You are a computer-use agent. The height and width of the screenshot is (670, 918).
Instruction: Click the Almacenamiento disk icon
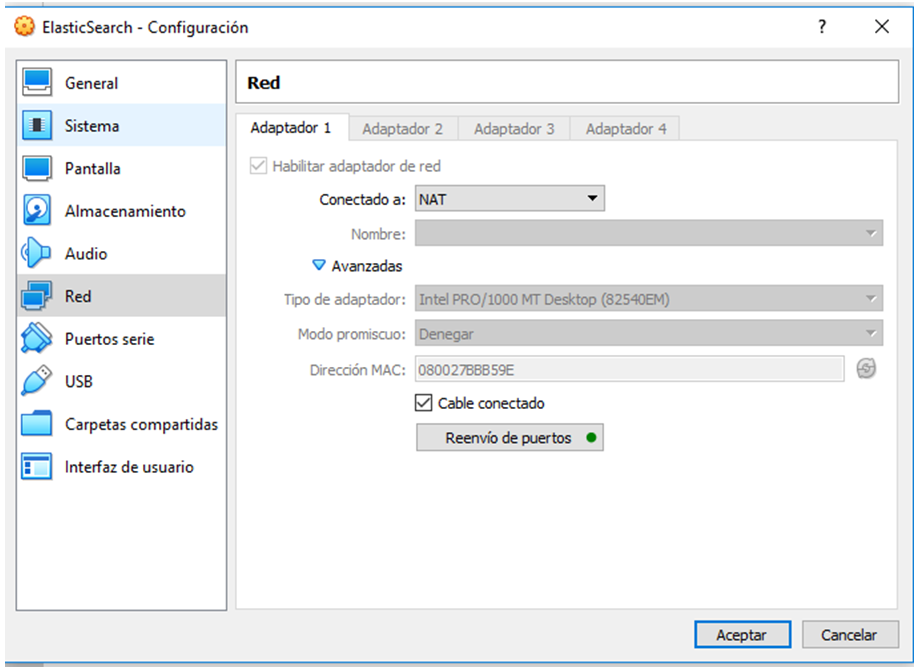tap(37, 210)
